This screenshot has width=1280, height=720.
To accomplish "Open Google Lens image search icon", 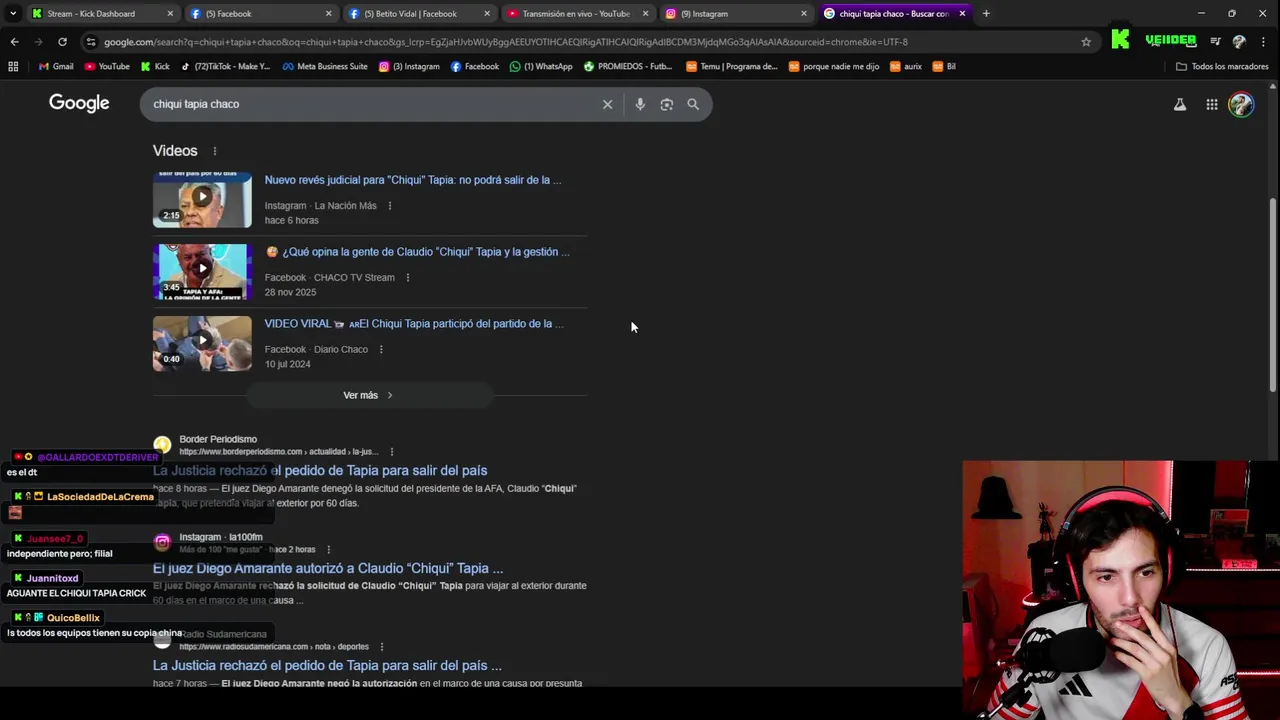I will tap(667, 104).
